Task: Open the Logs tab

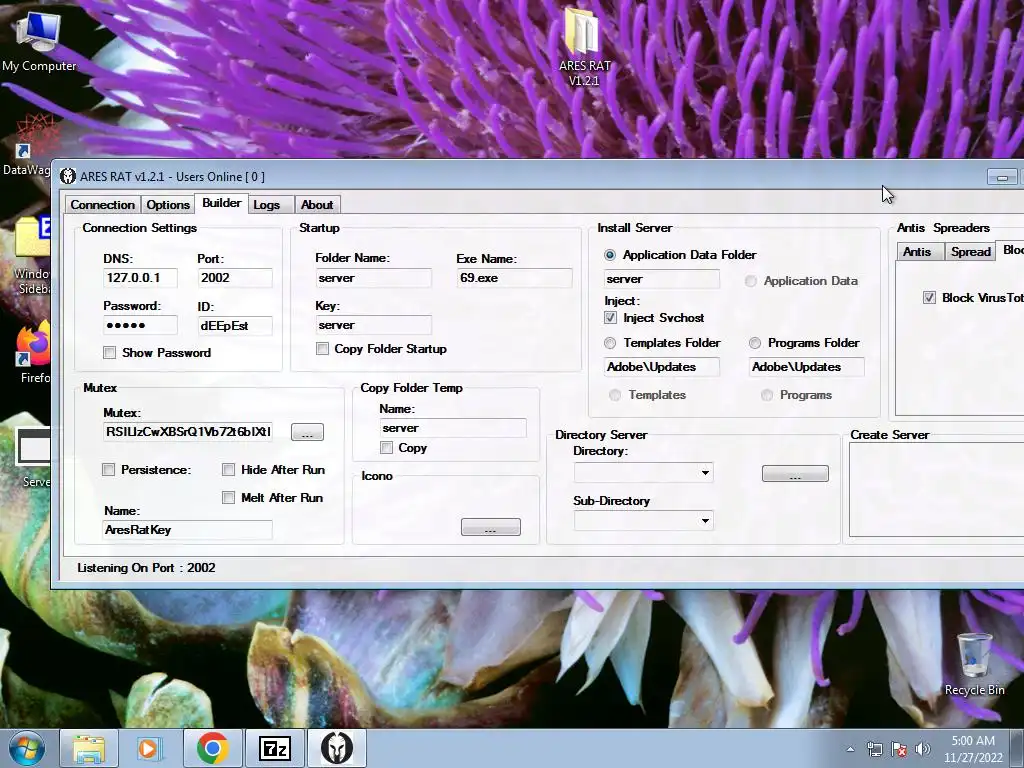Action: pyautogui.click(x=266, y=204)
